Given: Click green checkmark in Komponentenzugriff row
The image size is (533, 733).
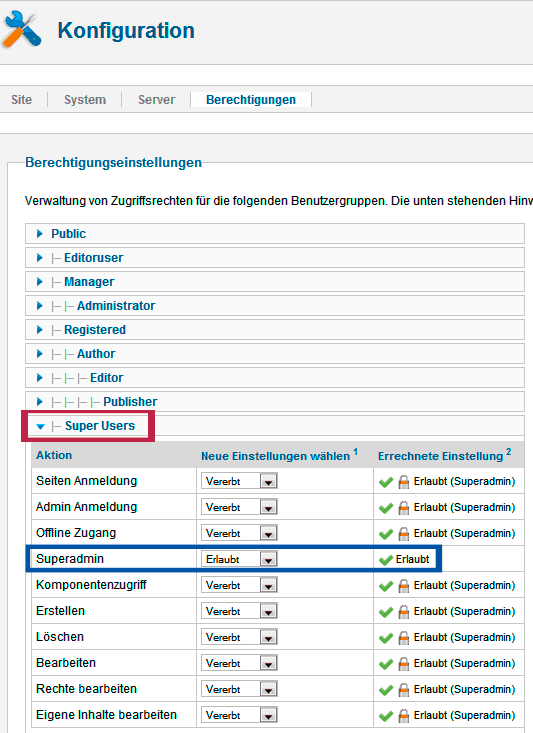Looking at the screenshot, I should click(386, 586).
